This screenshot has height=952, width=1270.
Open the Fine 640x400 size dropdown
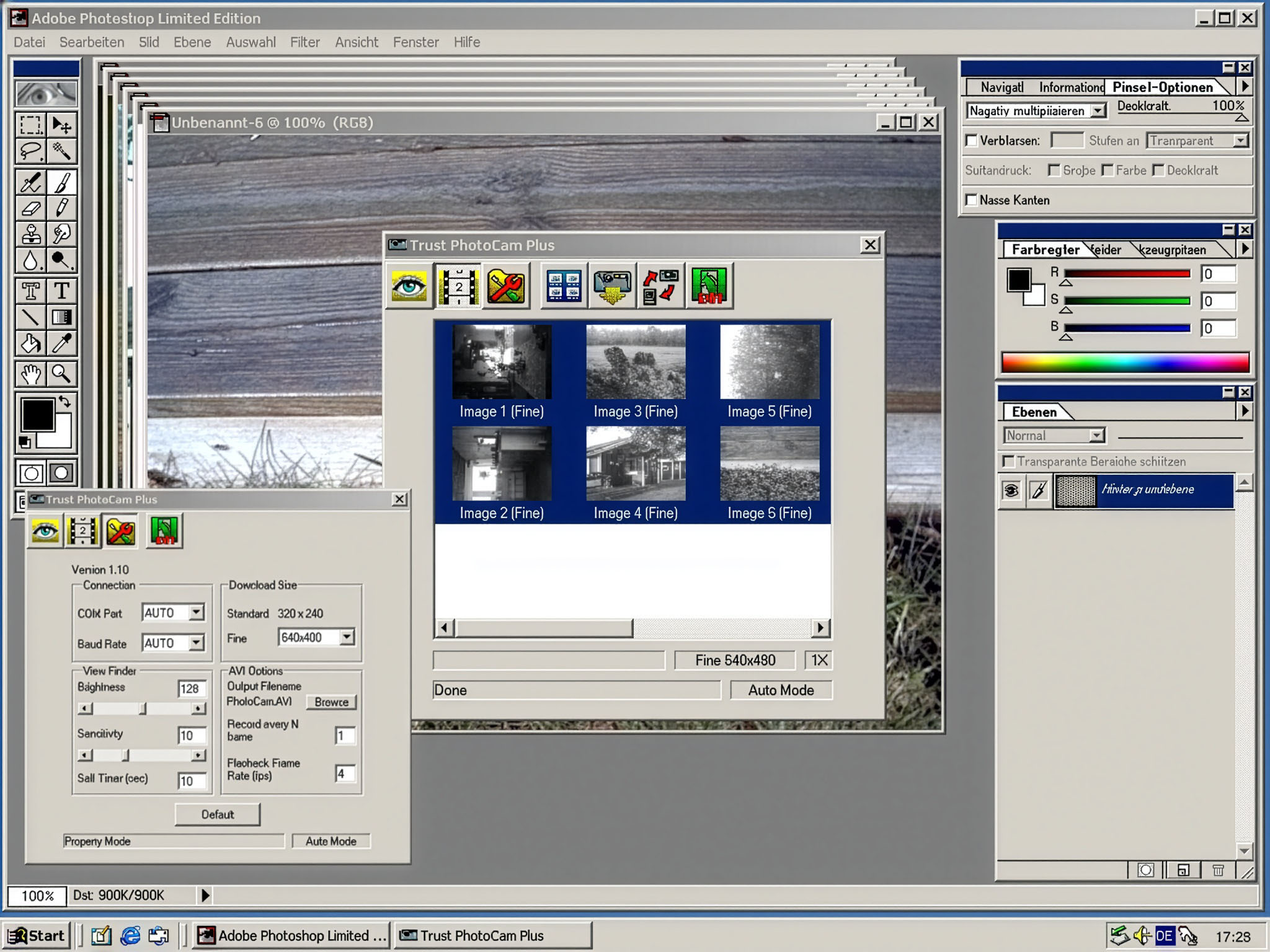(x=347, y=637)
